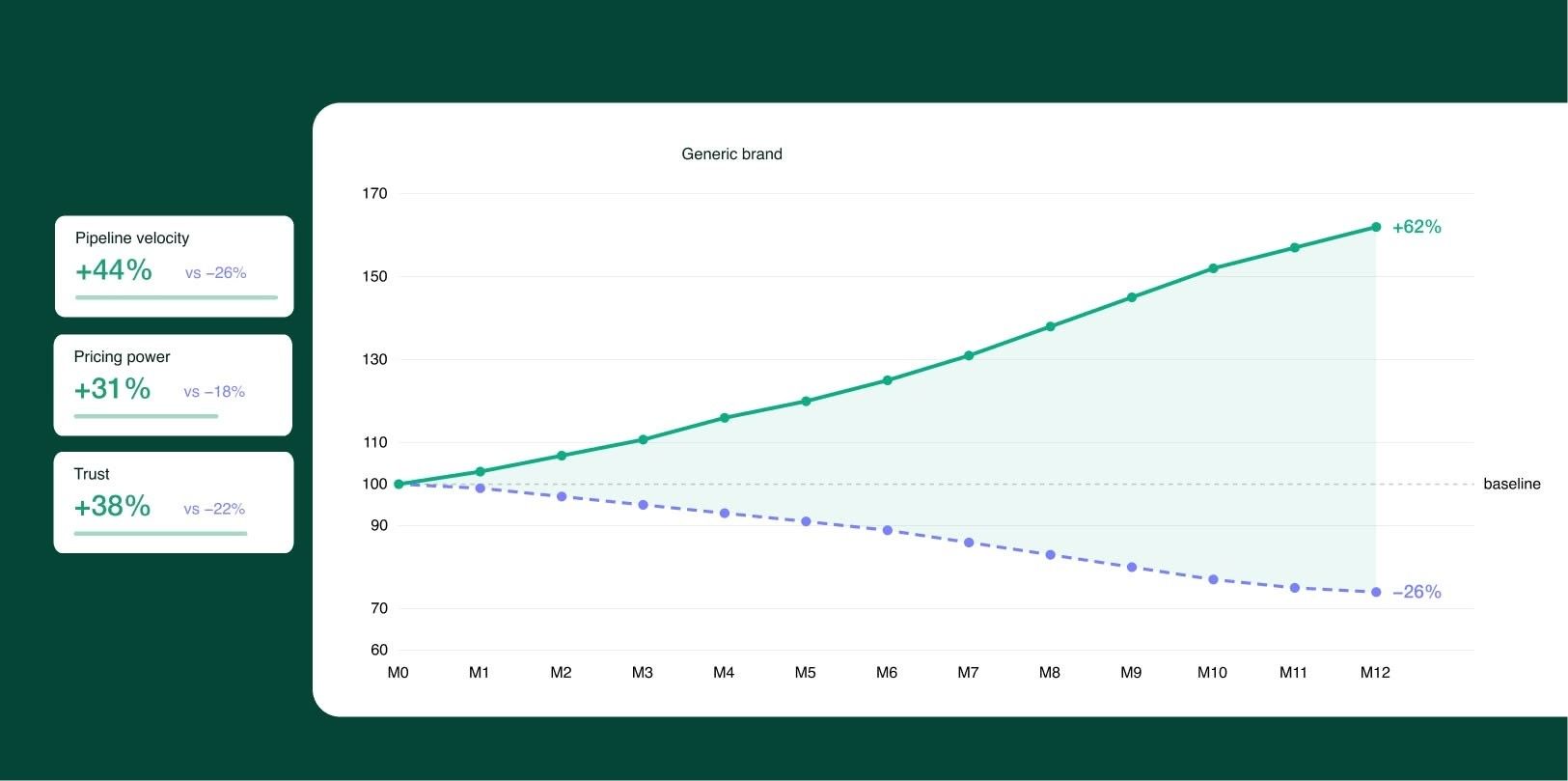Click the green +62% end-of-line label

point(1417,227)
